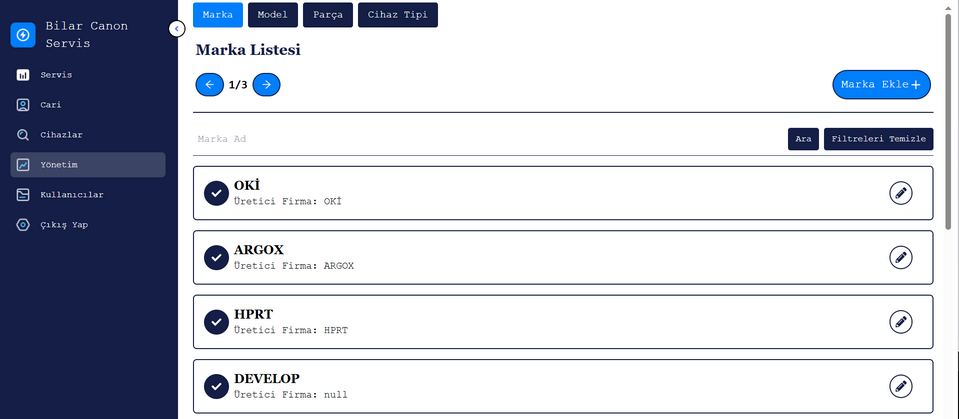Go to the previous page arrow

click(x=209, y=84)
